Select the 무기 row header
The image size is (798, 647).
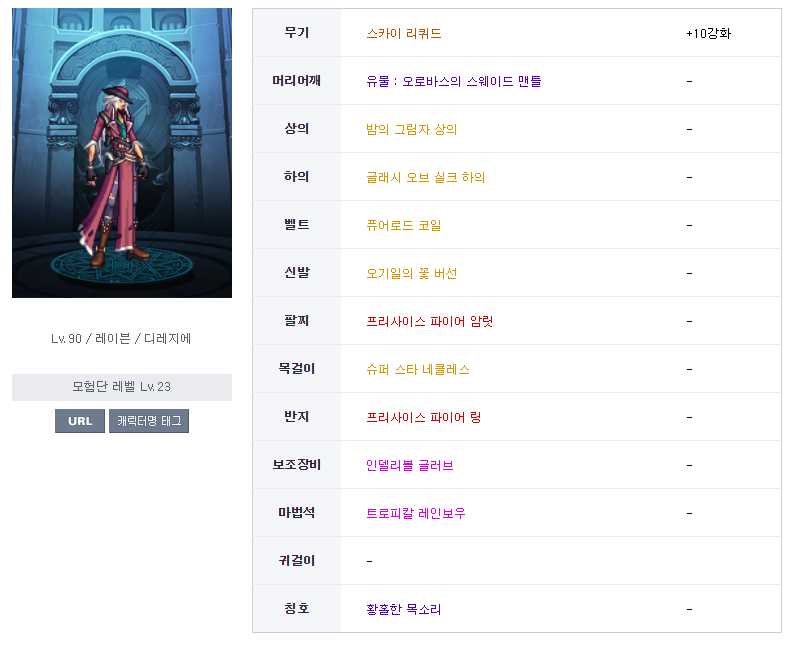(297, 33)
